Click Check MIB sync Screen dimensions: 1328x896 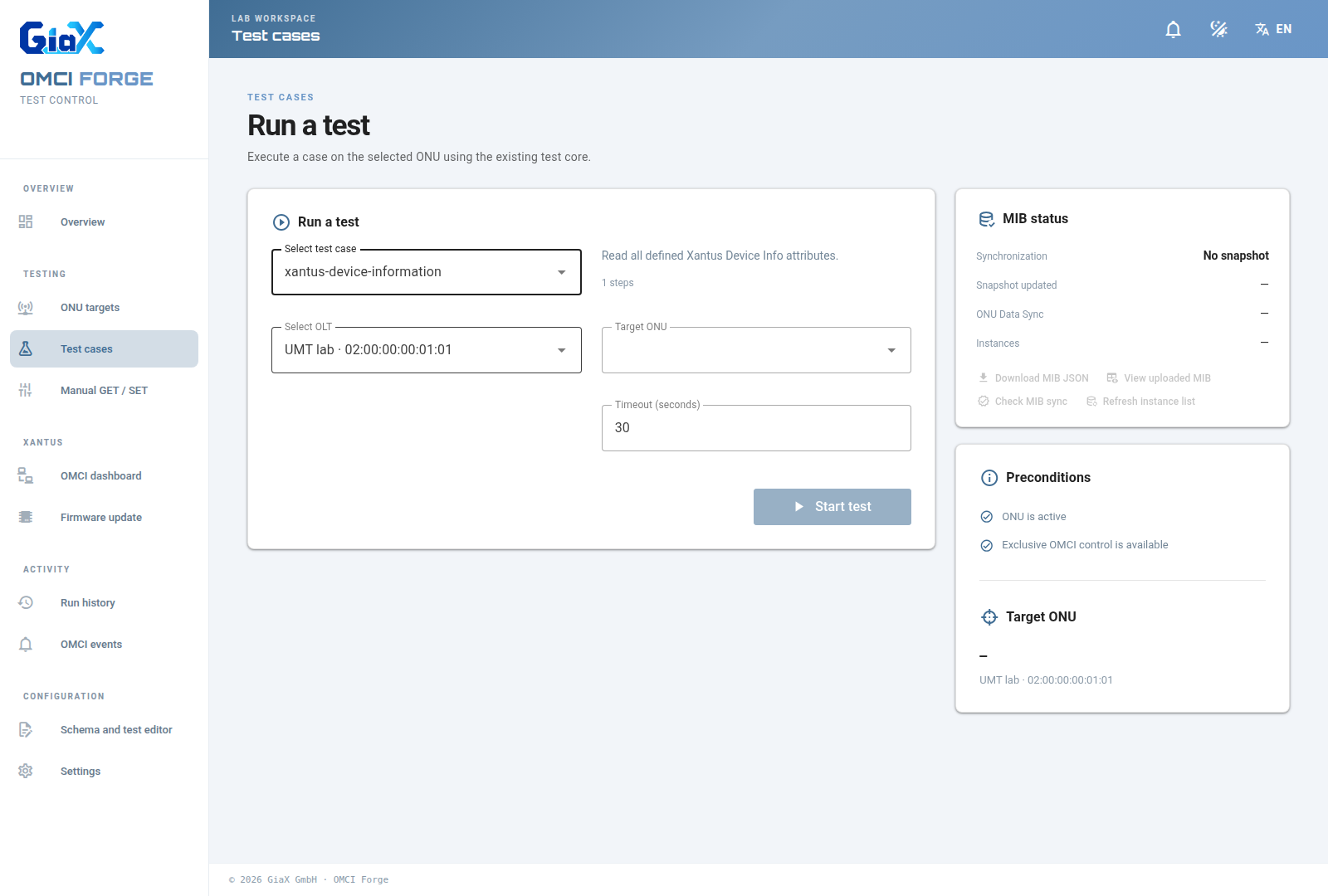(1023, 402)
